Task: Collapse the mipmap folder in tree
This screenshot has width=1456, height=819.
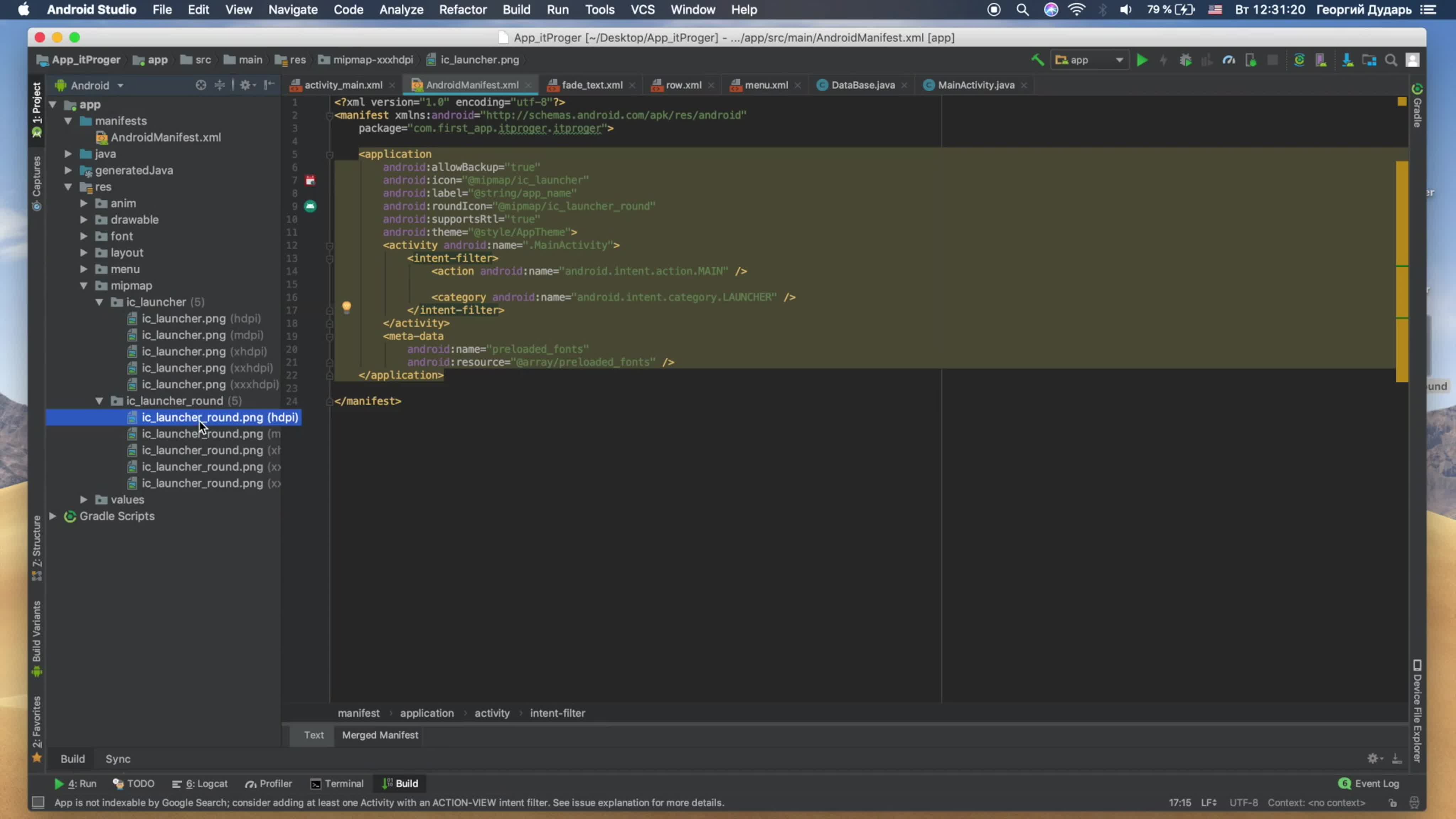Action: 84,285
